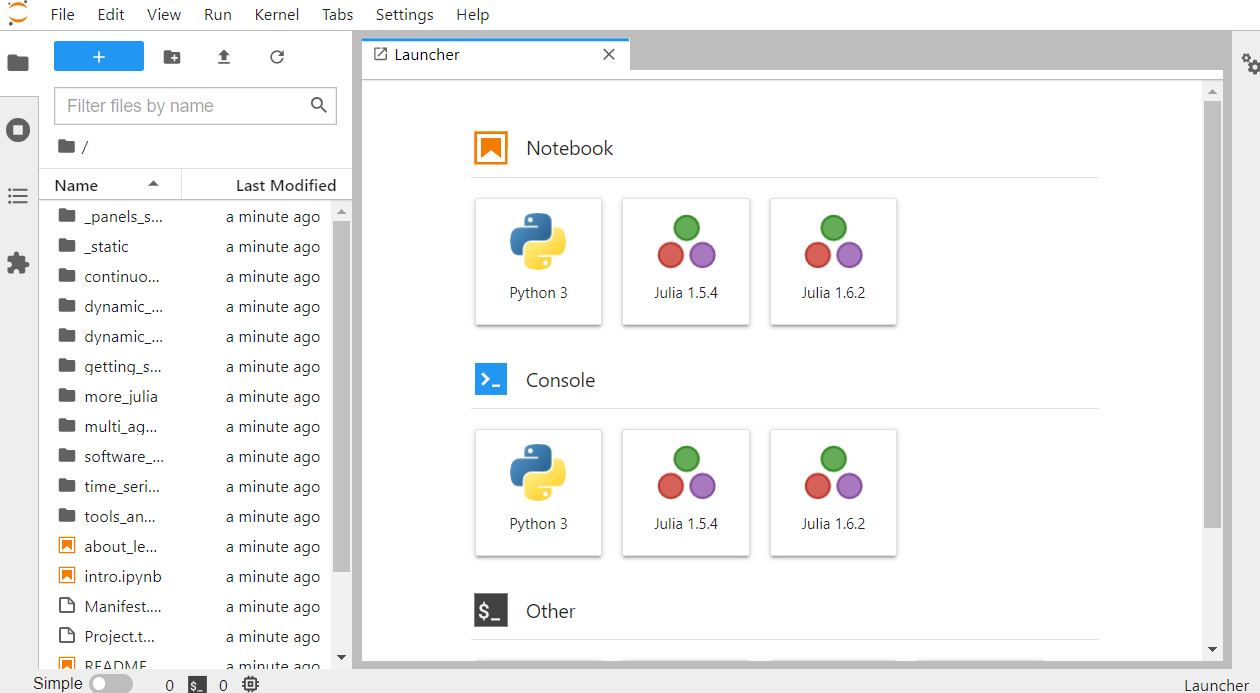Open the Running Terminals and Kernels sidebar

coord(18,130)
